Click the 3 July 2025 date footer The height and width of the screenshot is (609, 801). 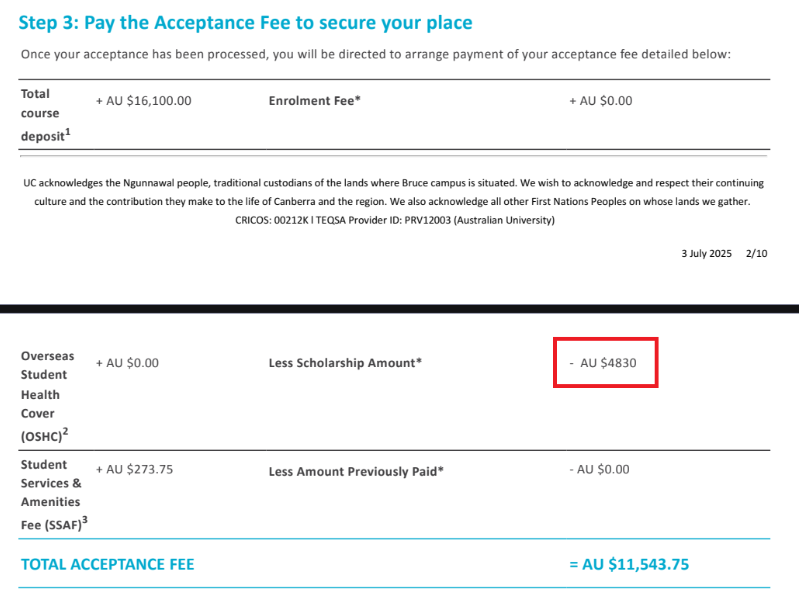[706, 253]
